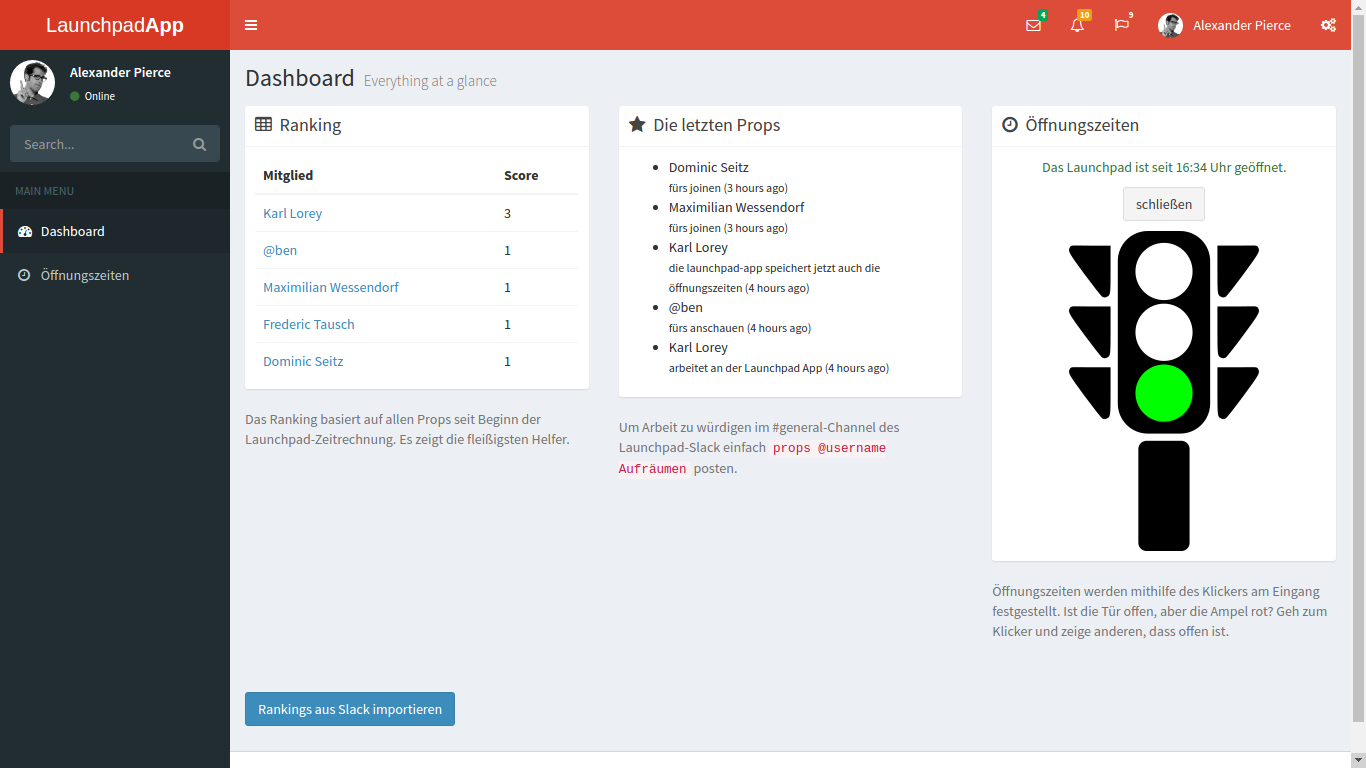The height and width of the screenshot is (768, 1366).
Task: Click the Mitglied column header
Action: 288,175
